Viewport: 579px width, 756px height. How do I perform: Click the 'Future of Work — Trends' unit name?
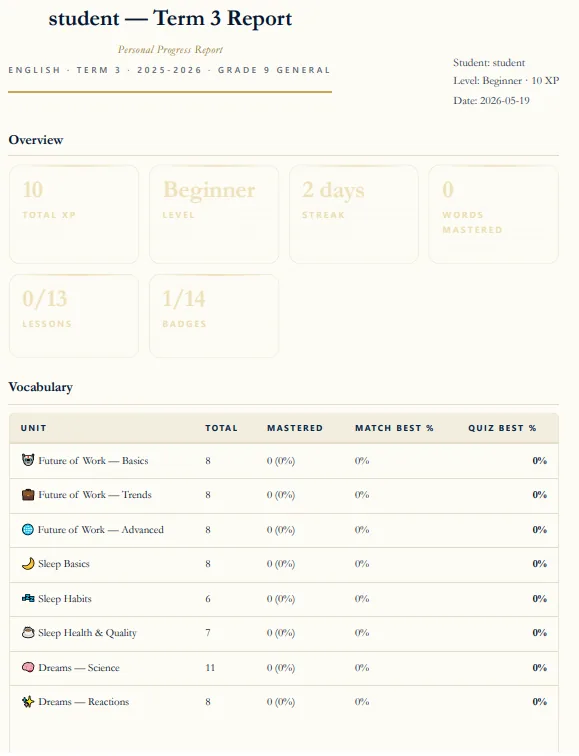coord(94,495)
